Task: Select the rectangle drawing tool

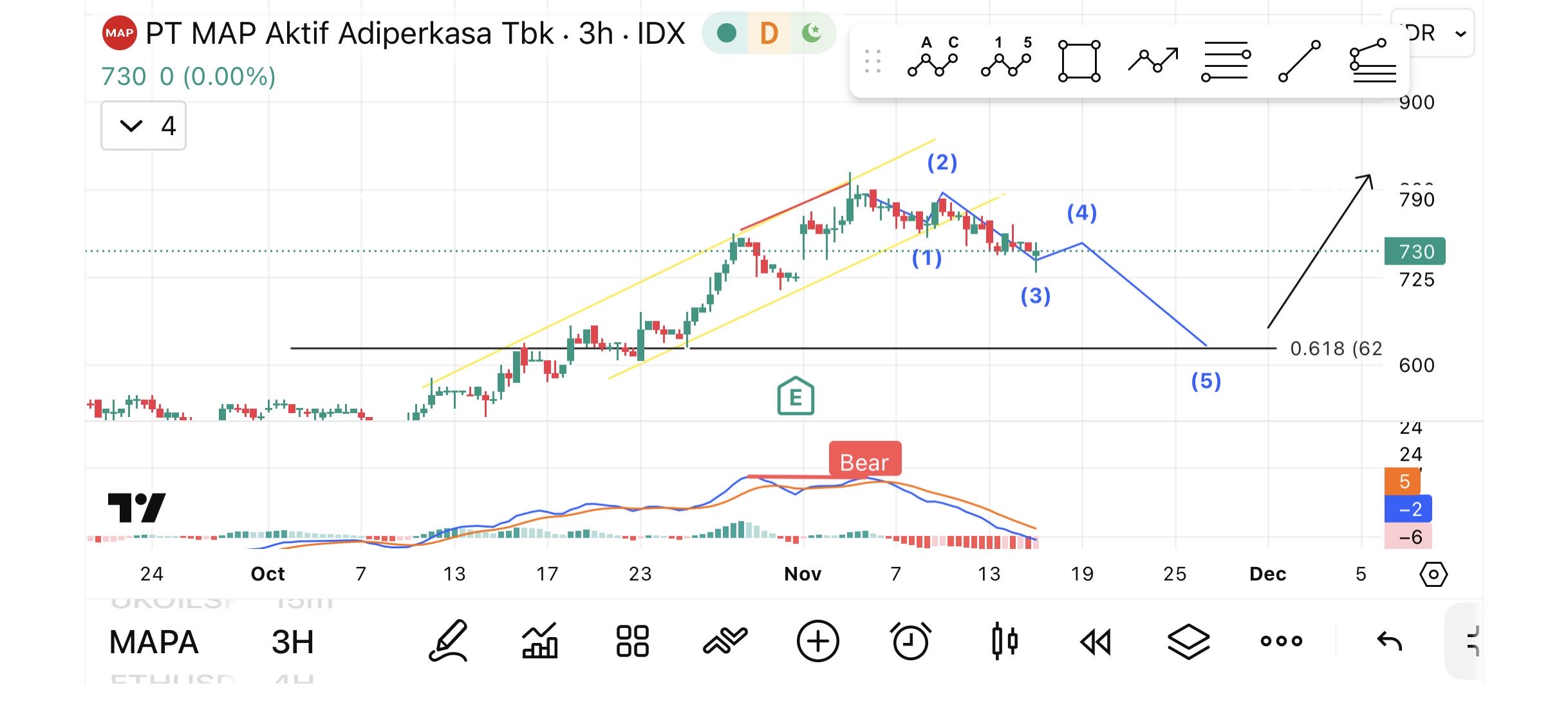Action: (x=1079, y=61)
